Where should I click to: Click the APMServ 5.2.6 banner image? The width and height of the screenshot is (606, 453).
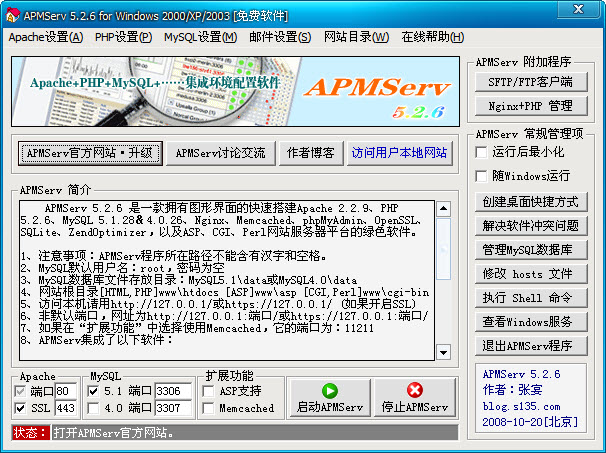(x=235, y=92)
